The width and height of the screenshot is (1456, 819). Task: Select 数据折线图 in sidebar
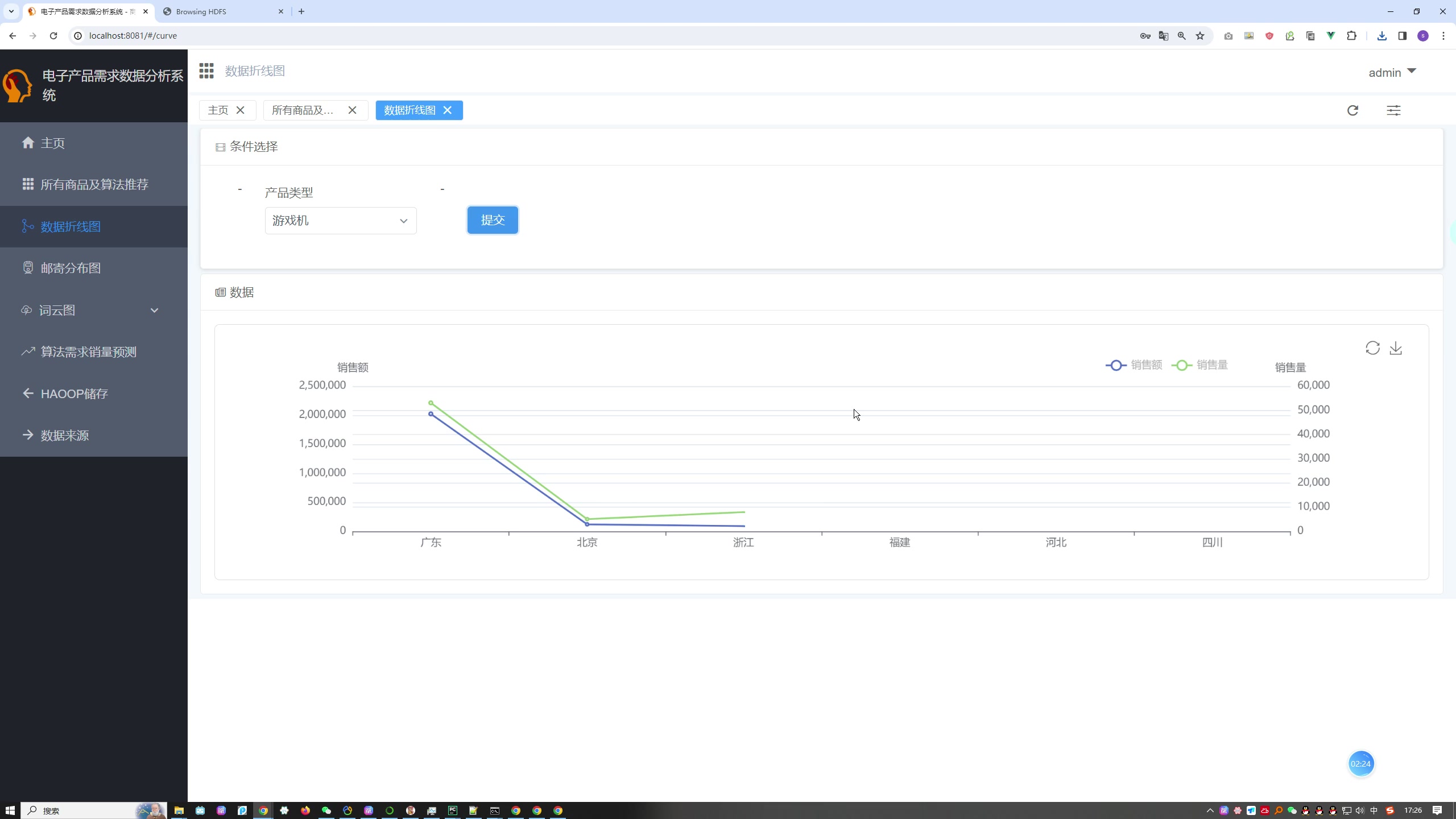[94, 226]
